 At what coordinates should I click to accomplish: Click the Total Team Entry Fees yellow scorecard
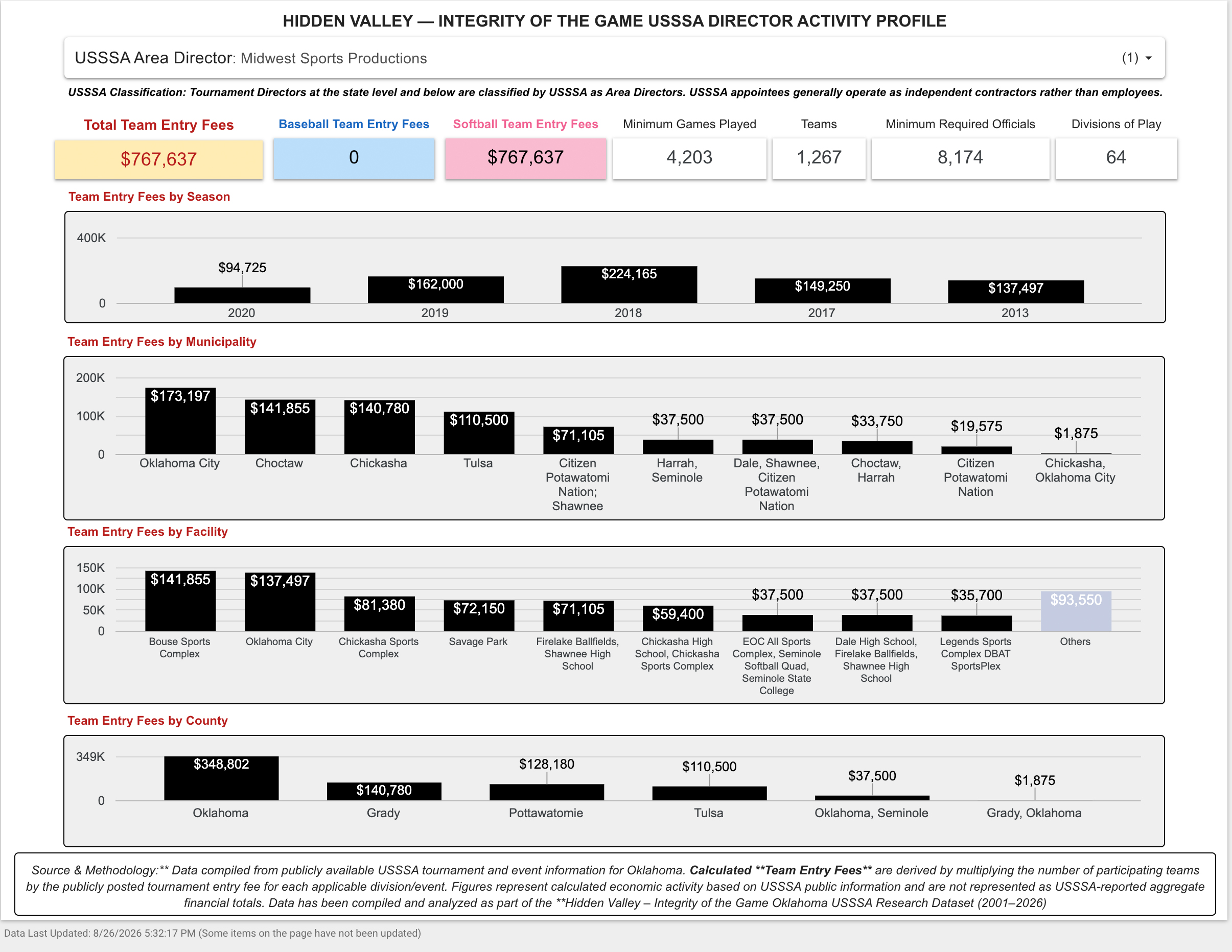pyautogui.click(x=158, y=159)
